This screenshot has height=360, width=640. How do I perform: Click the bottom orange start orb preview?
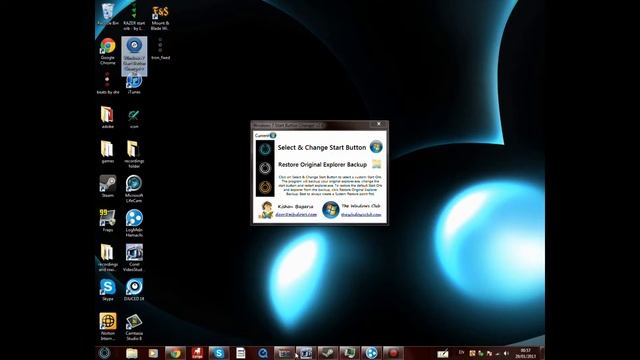265,187
